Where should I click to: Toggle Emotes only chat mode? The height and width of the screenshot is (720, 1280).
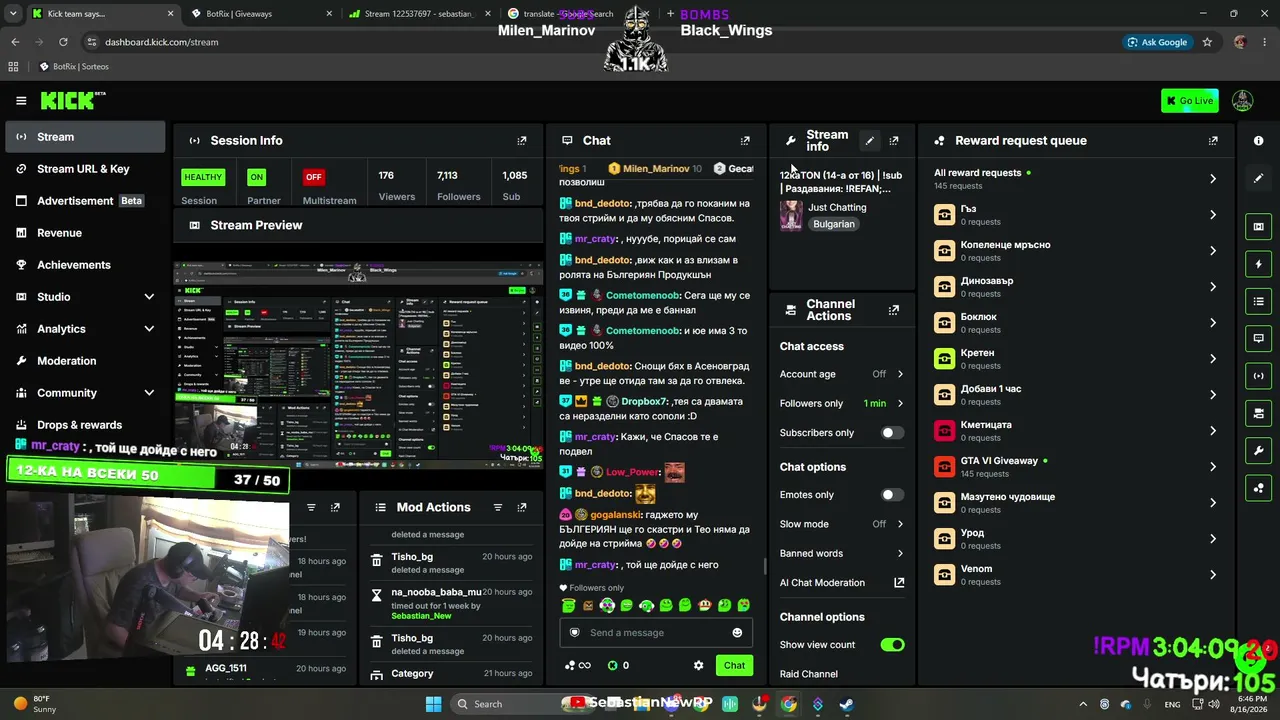[892, 495]
